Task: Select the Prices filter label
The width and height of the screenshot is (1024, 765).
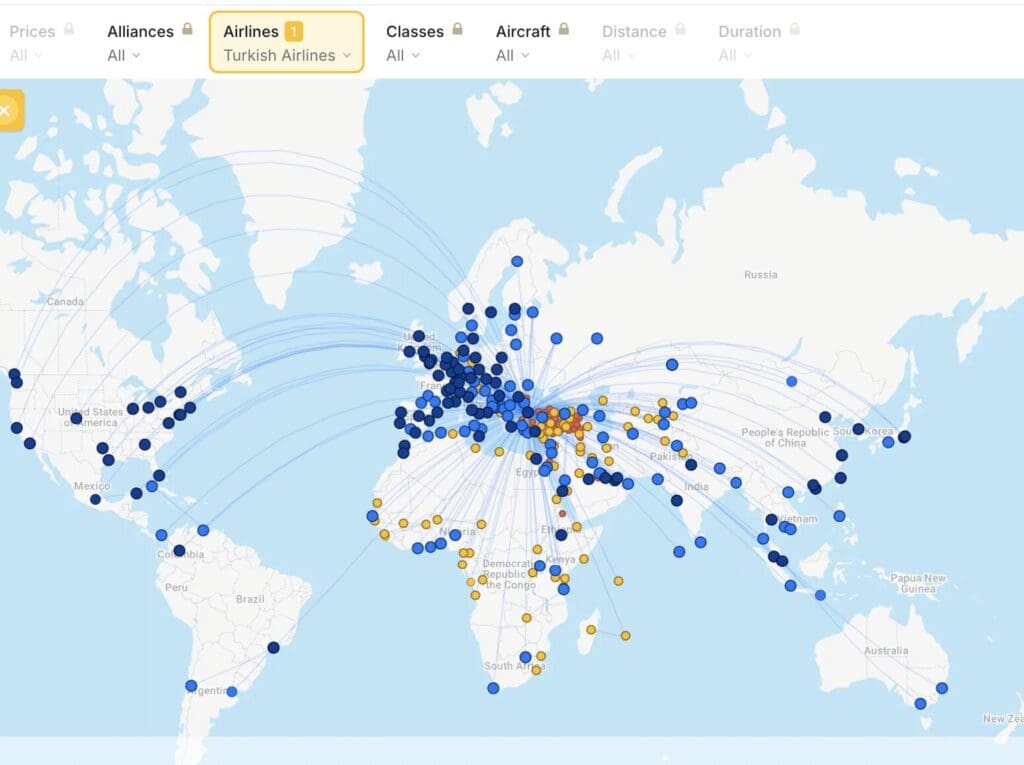Action: (x=32, y=31)
